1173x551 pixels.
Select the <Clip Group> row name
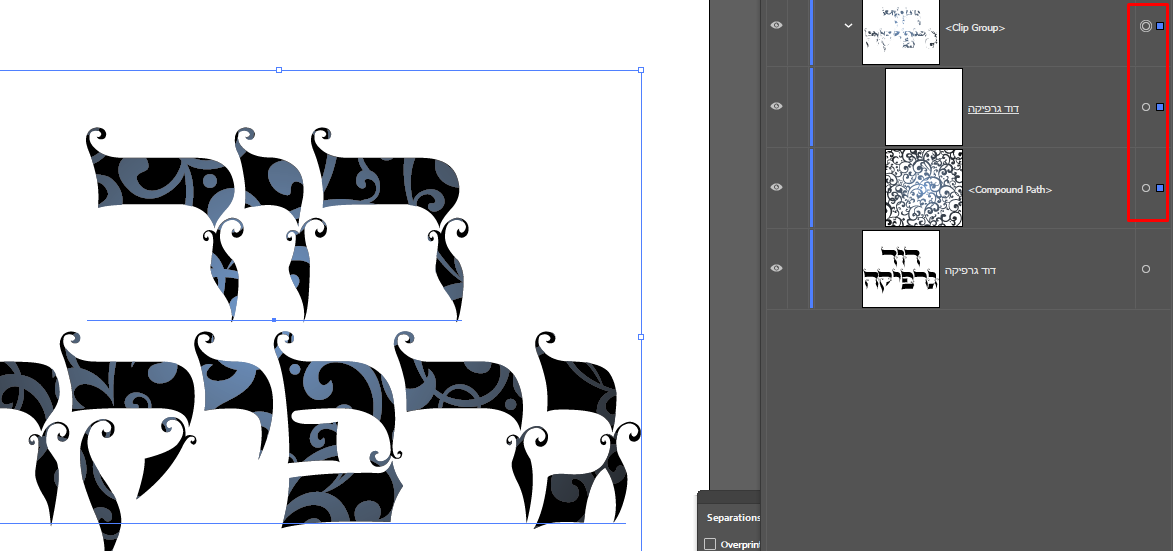tap(975, 28)
